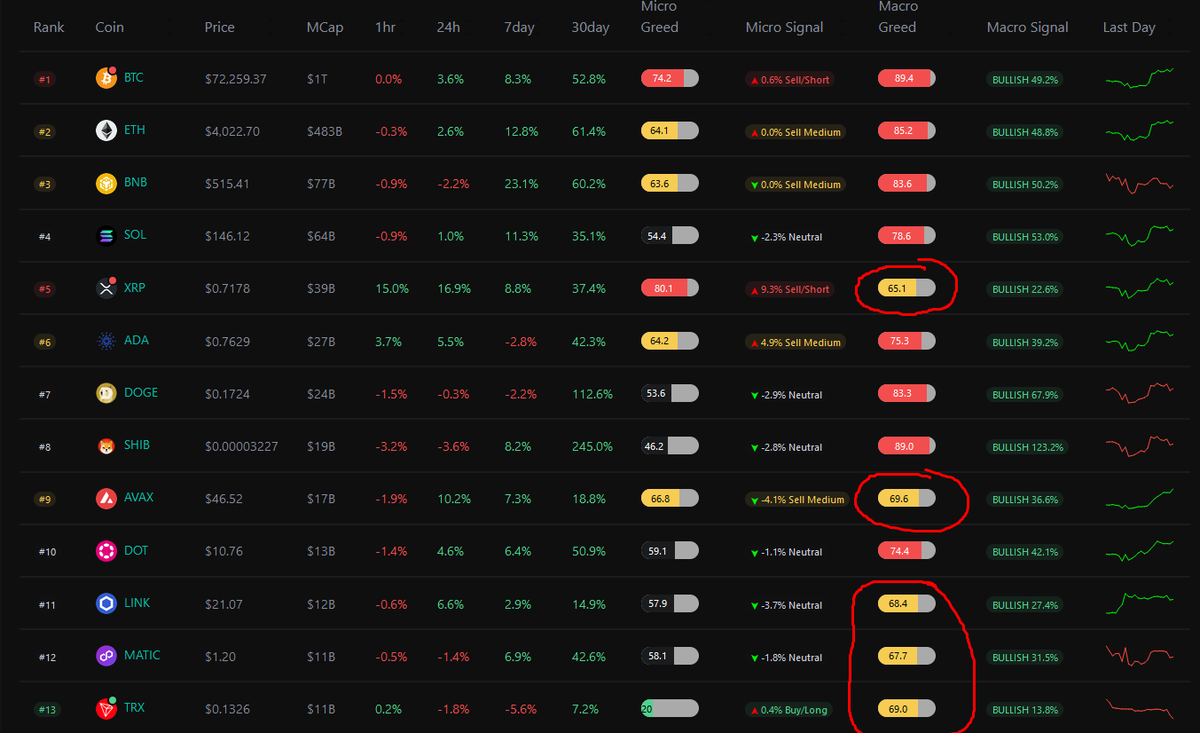This screenshot has width=1200, height=733.
Task: Click the ETH coin logo icon
Action: click(106, 131)
